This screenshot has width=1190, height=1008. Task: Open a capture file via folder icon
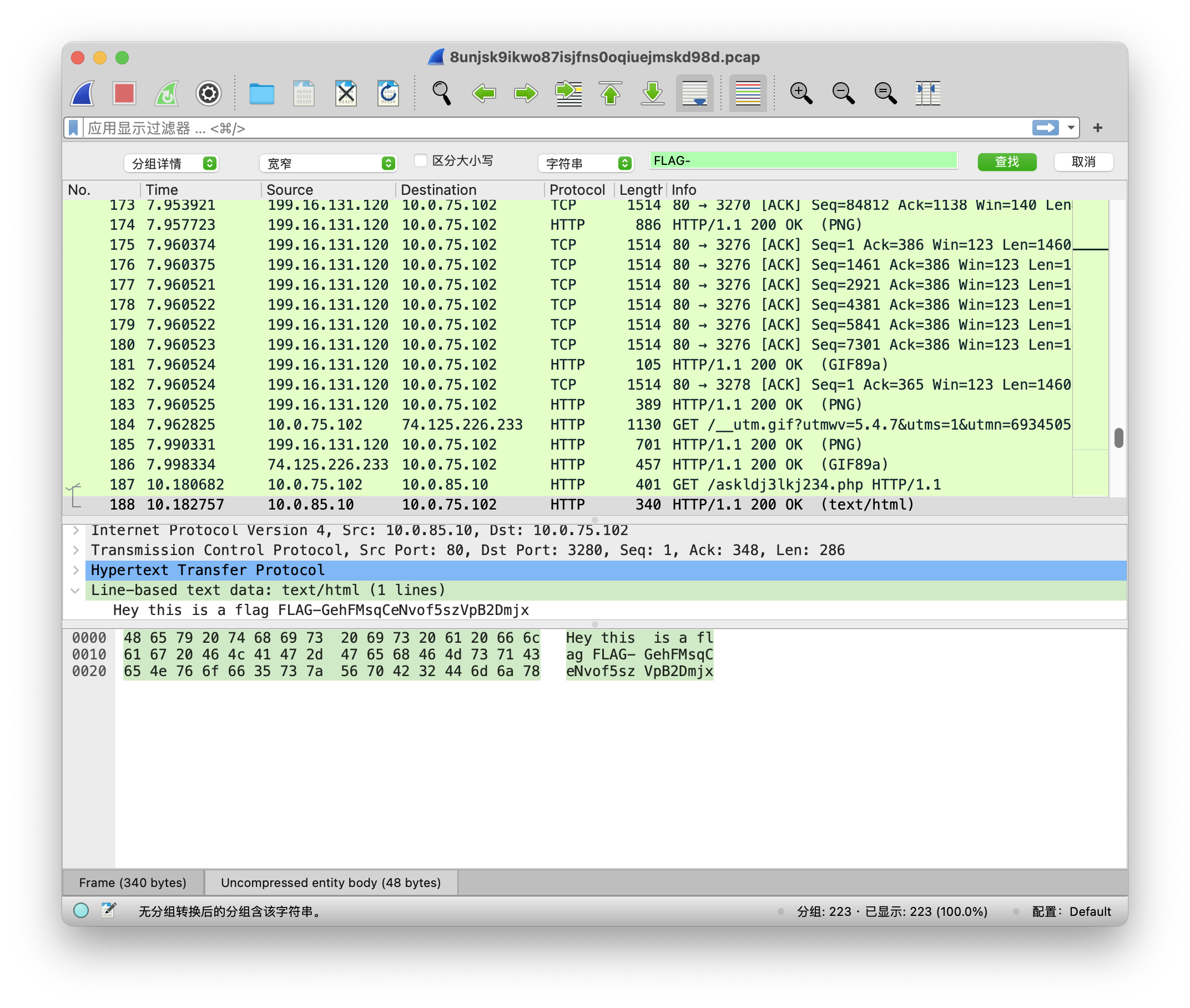(261, 93)
